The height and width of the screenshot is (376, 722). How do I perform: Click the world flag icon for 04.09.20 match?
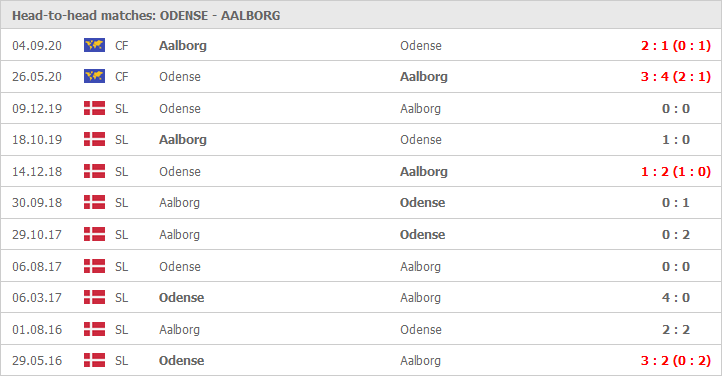coord(94,45)
